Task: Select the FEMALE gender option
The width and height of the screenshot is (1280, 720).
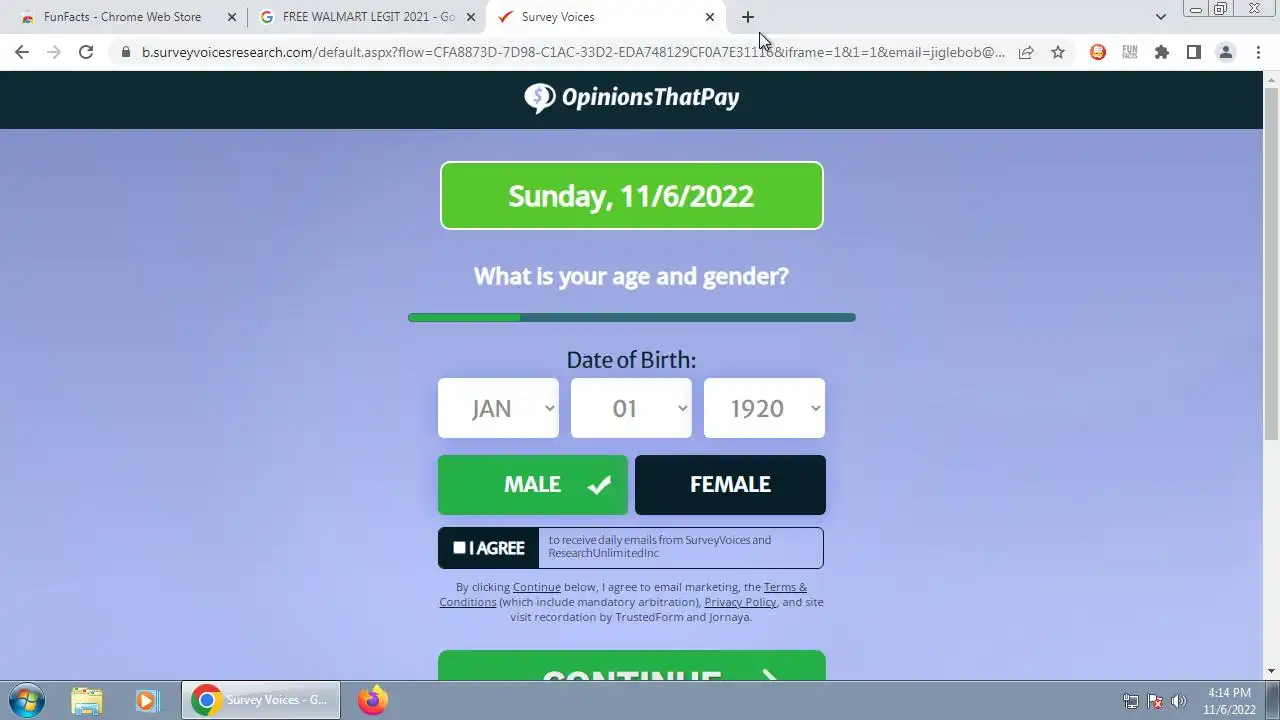Action: [x=730, y=485]
